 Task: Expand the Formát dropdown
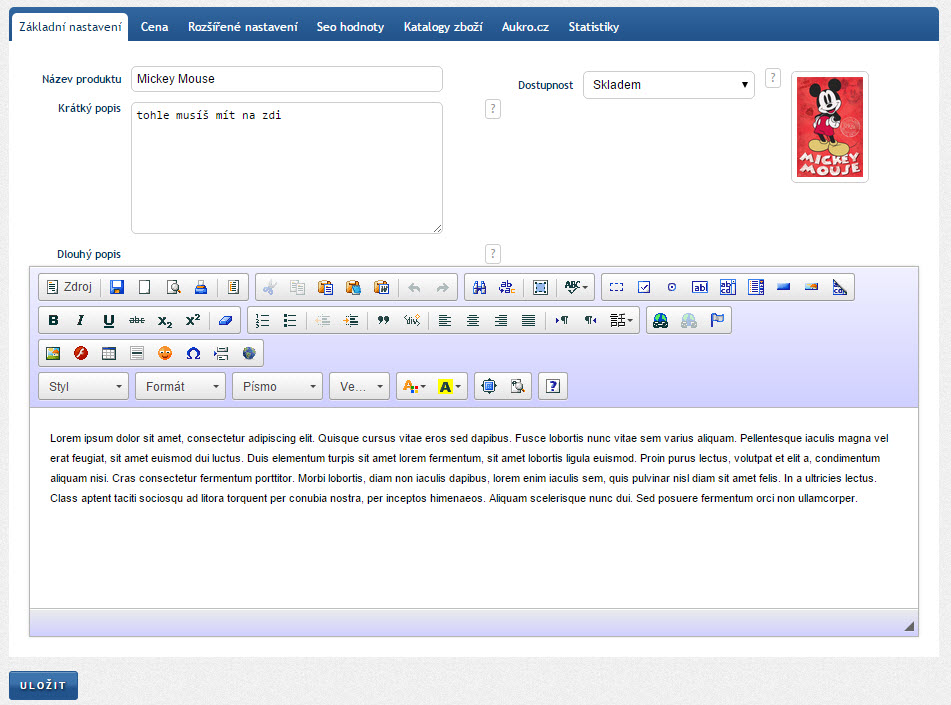point(181,387)
